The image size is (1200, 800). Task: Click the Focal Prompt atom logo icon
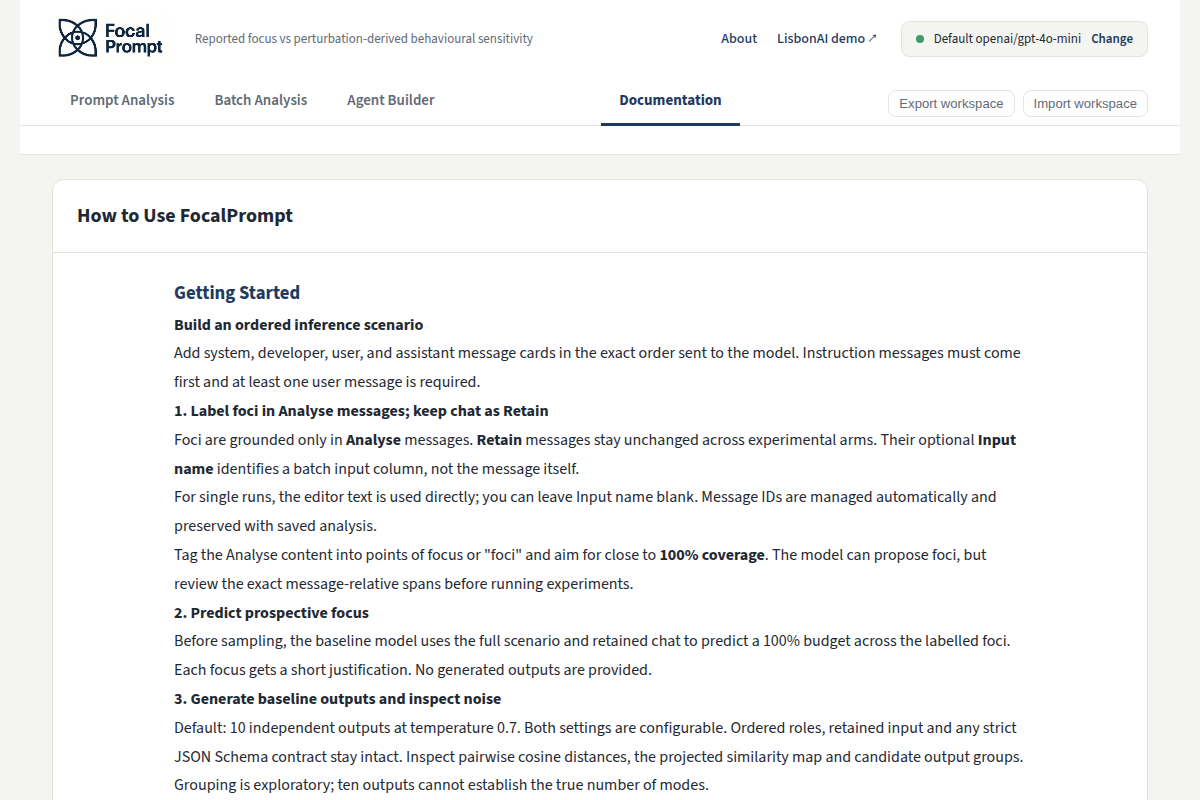(77, 38)
